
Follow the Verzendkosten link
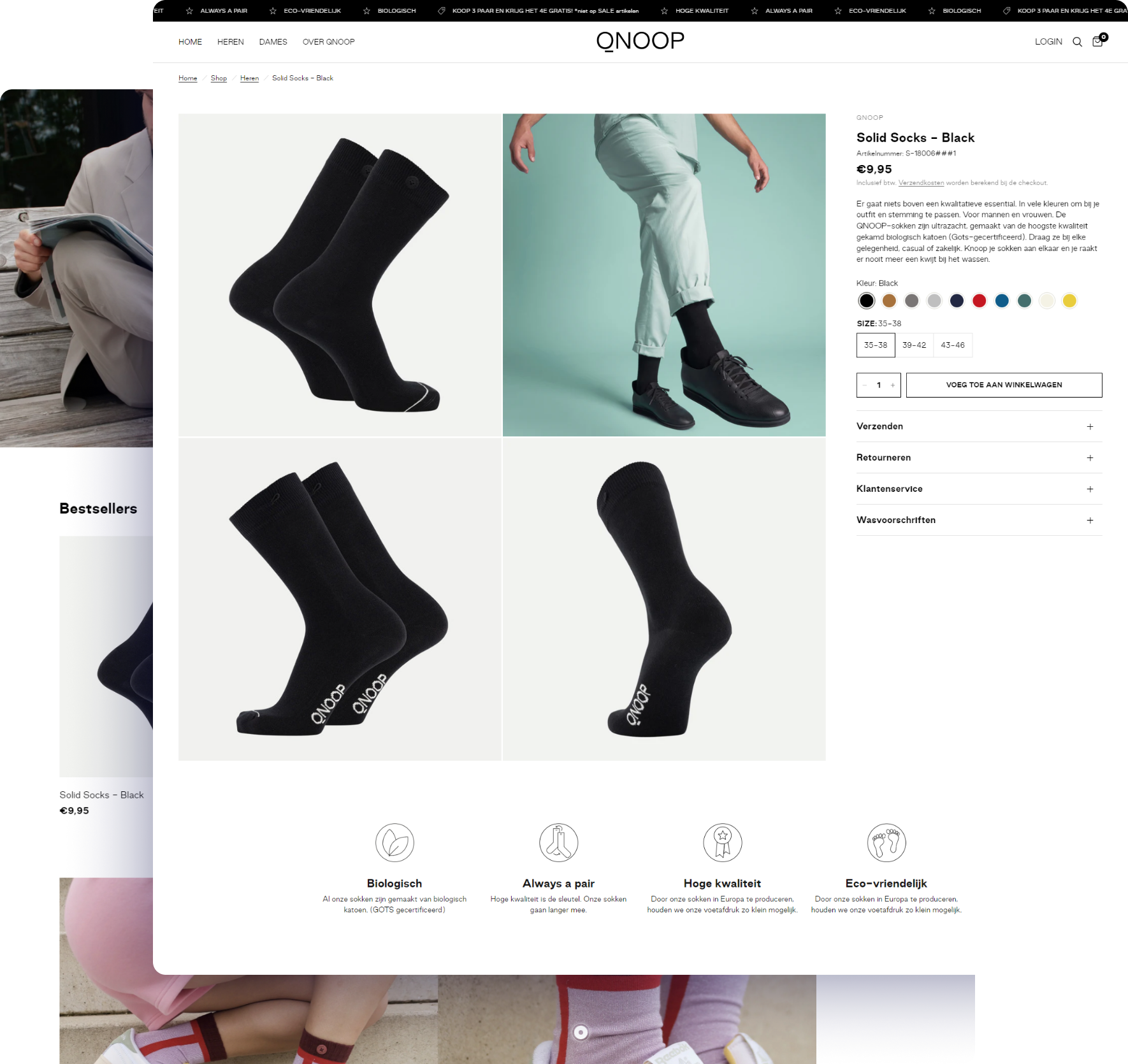click(921, 183)
